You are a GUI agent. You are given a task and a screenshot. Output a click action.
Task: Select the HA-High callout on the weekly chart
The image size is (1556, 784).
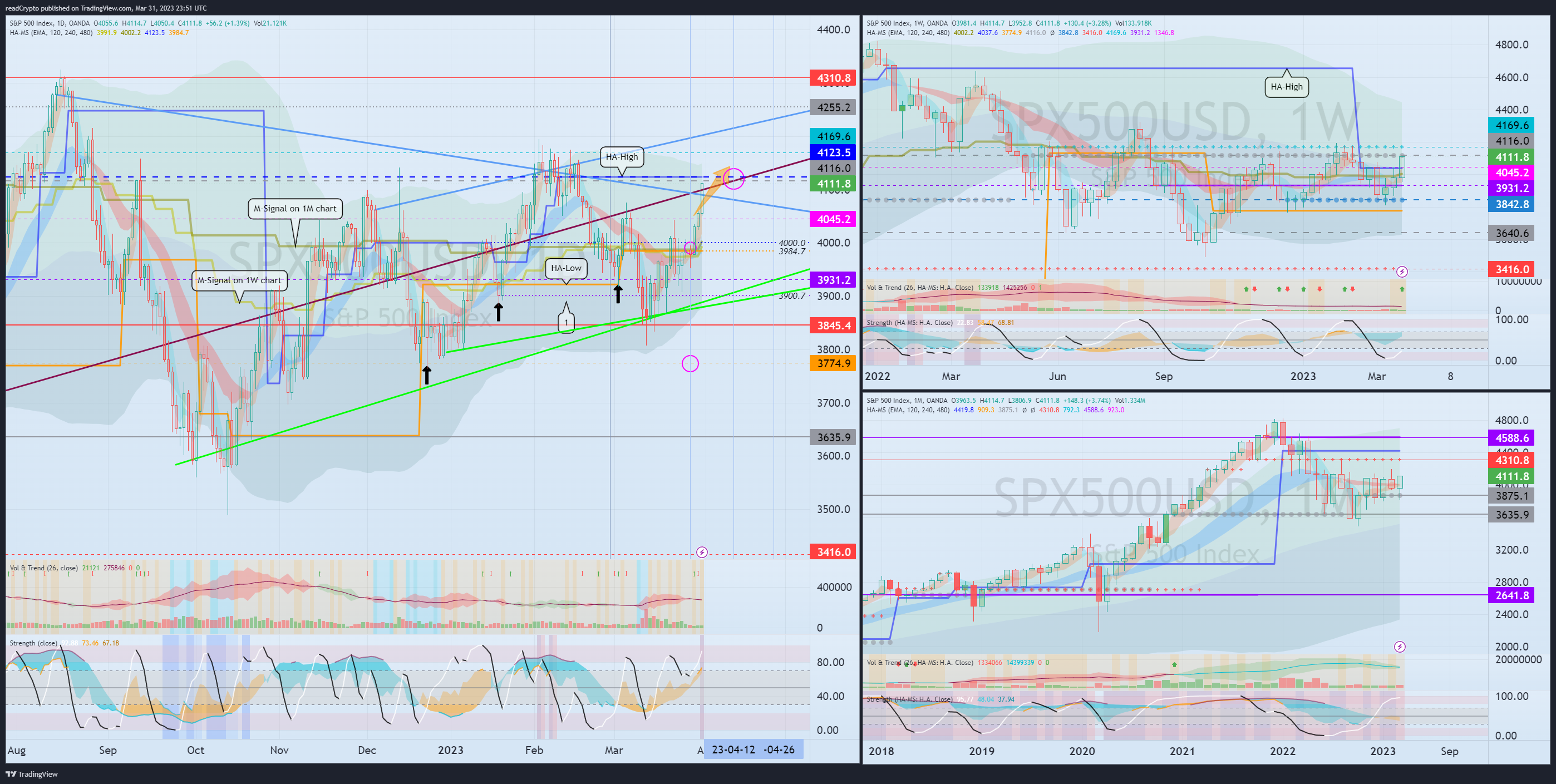coord(1286,87)
